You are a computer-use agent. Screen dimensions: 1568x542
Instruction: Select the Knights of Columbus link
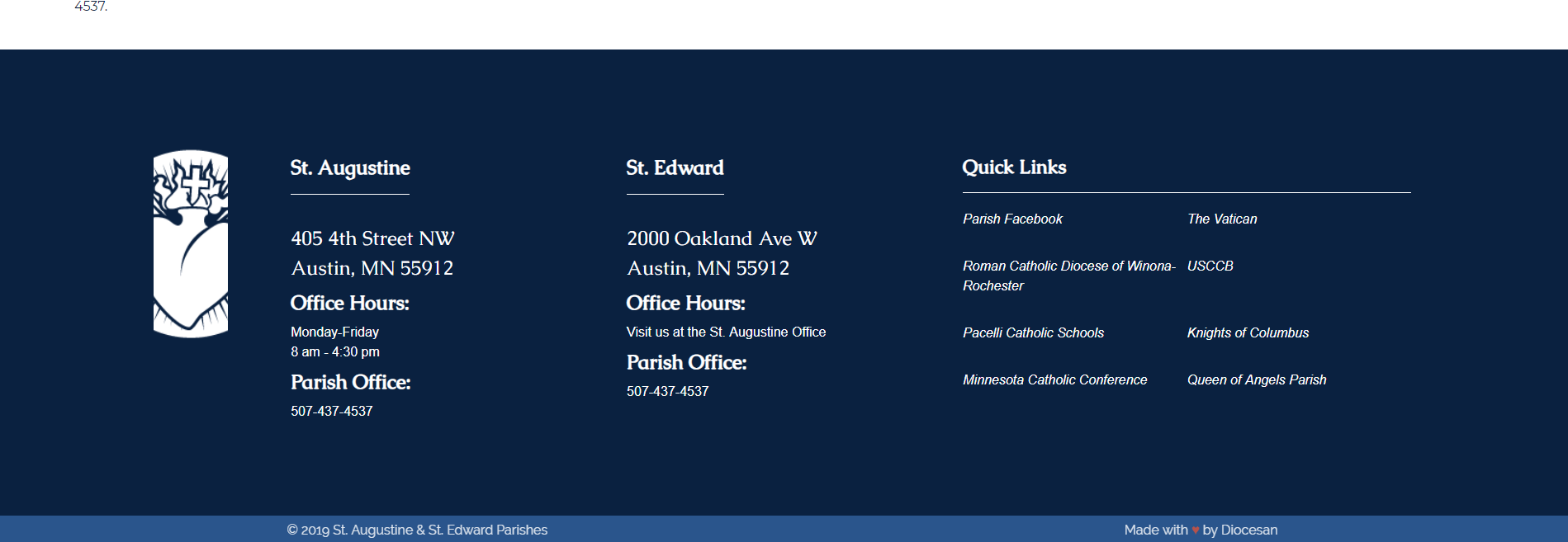[x=1248, y=332]
